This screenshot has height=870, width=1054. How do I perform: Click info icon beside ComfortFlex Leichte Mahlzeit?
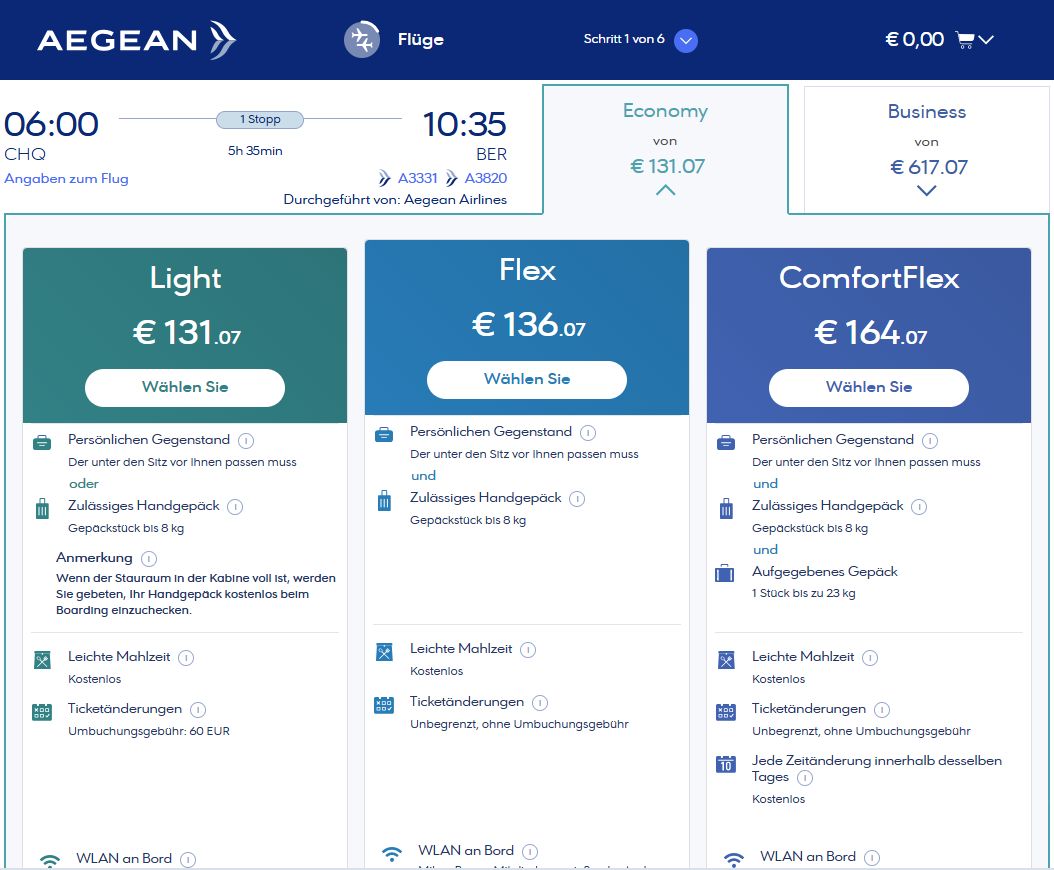point(870,658)
